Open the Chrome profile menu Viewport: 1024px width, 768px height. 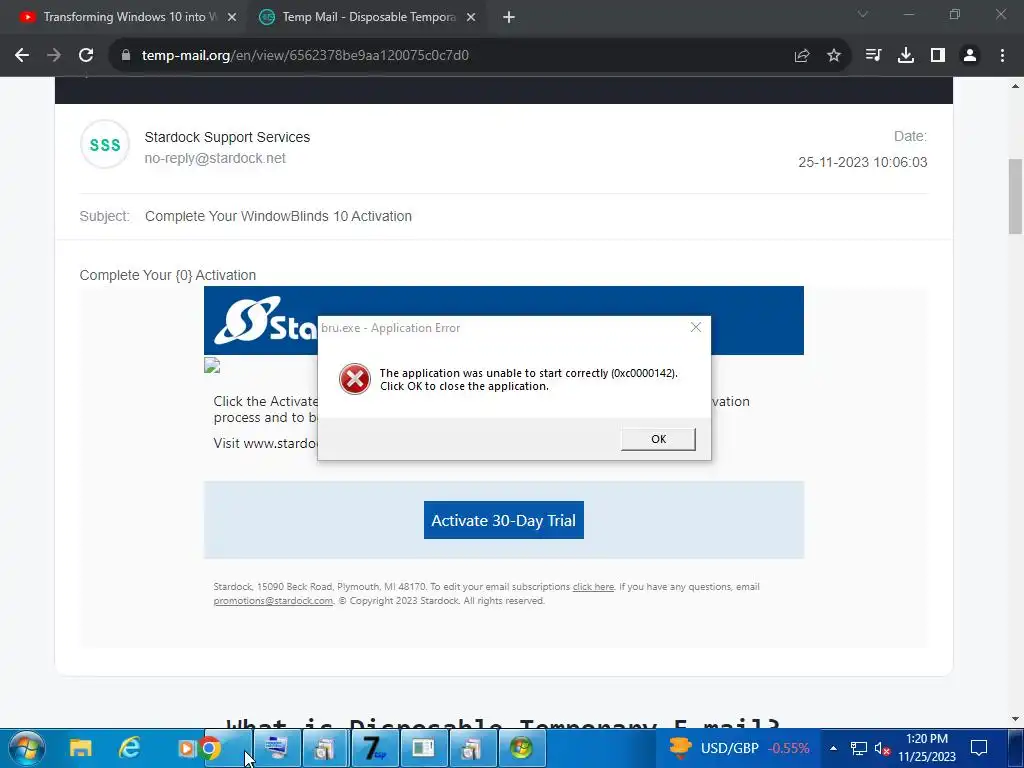point(970,56)
